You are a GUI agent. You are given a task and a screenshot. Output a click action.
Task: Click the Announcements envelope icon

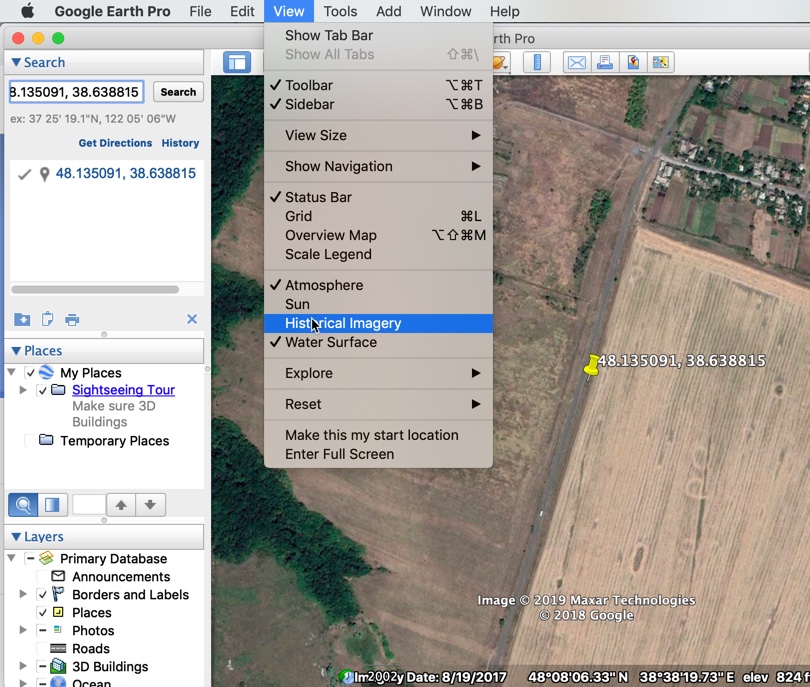58,576
